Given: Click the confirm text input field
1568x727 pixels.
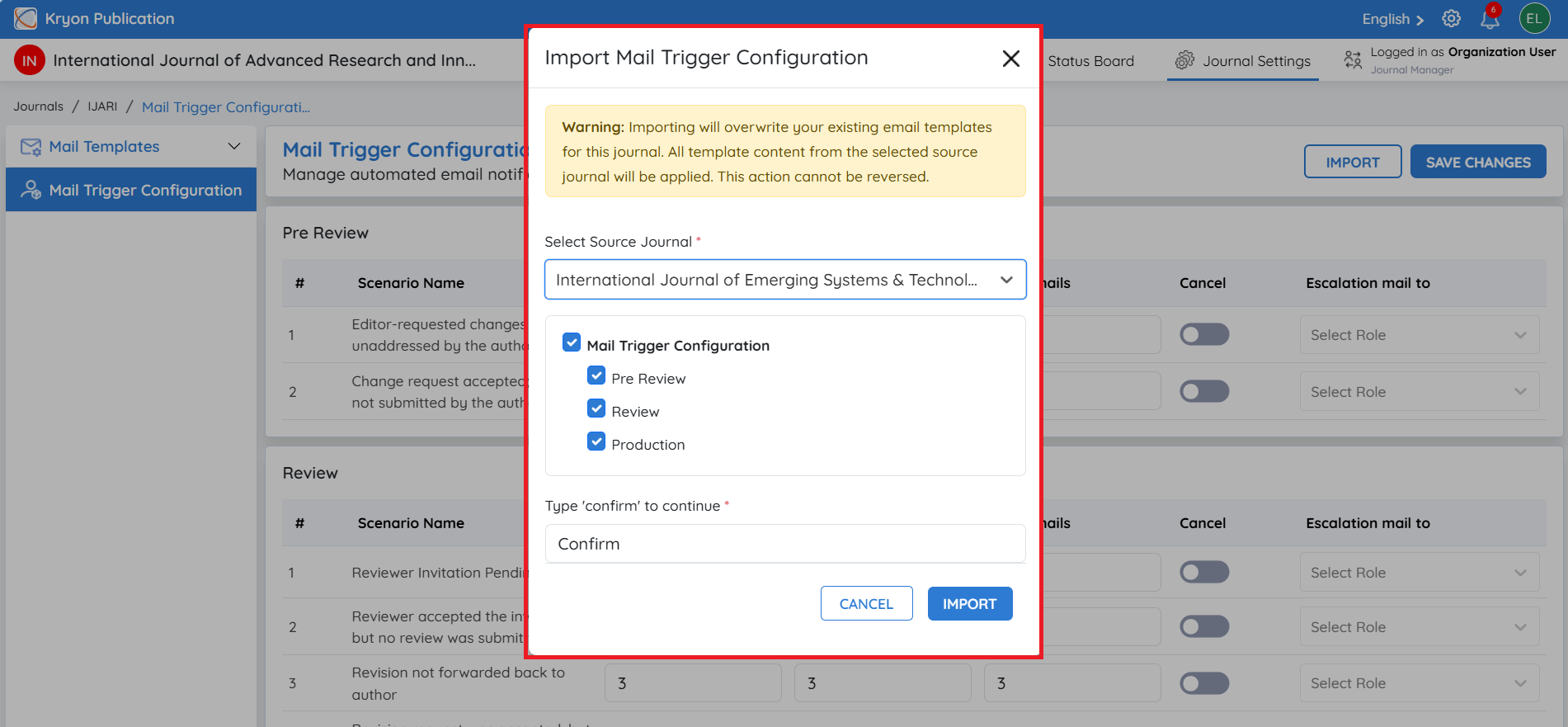Looking at the screenshot, I should click(785, 544).
